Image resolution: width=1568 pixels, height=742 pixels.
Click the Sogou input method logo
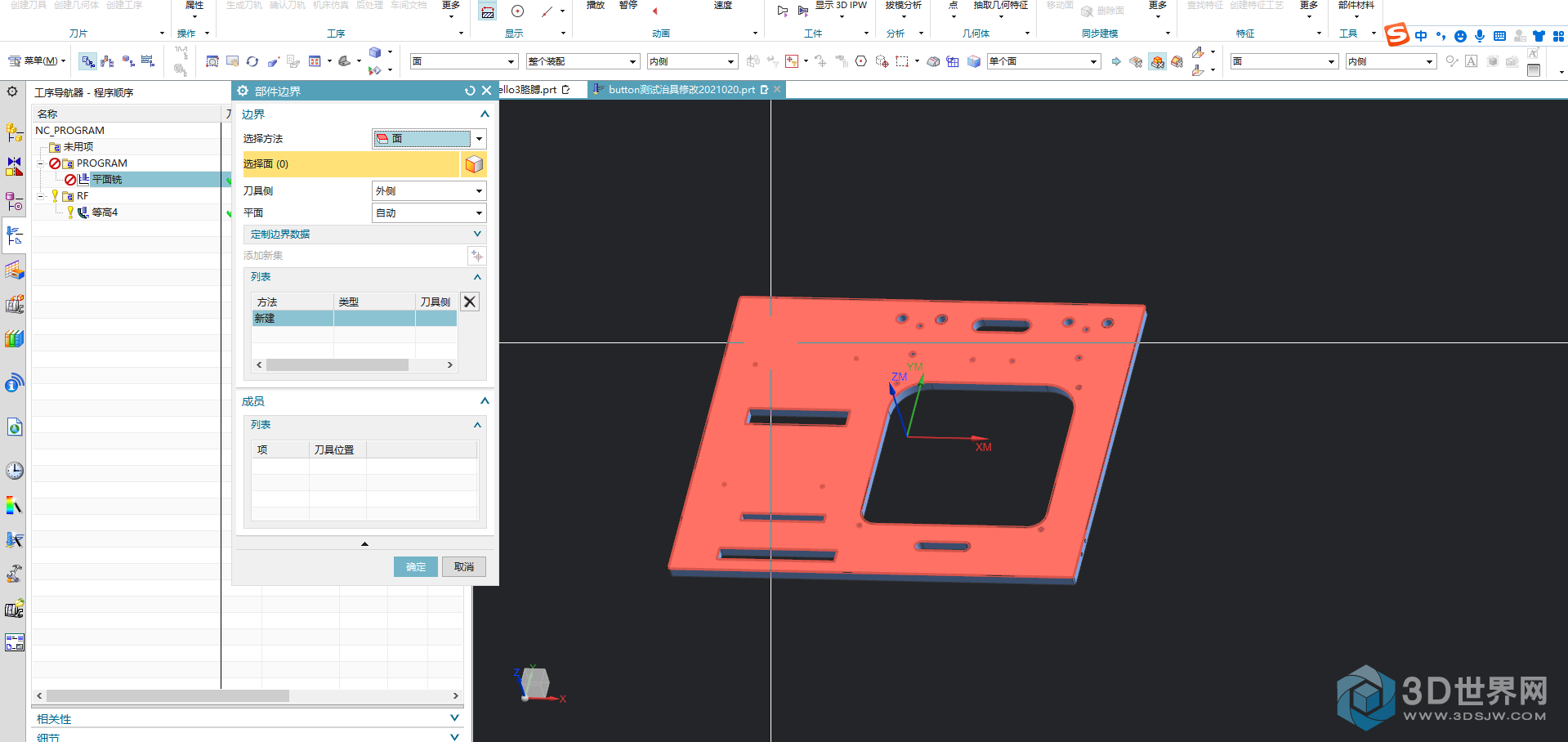(x=1397, y=34)
